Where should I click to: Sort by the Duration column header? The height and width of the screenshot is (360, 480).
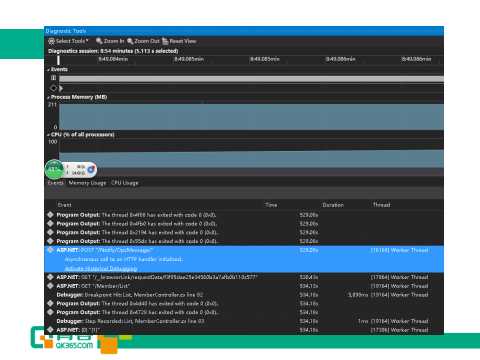pyautogui.click(x=333, y=205)
